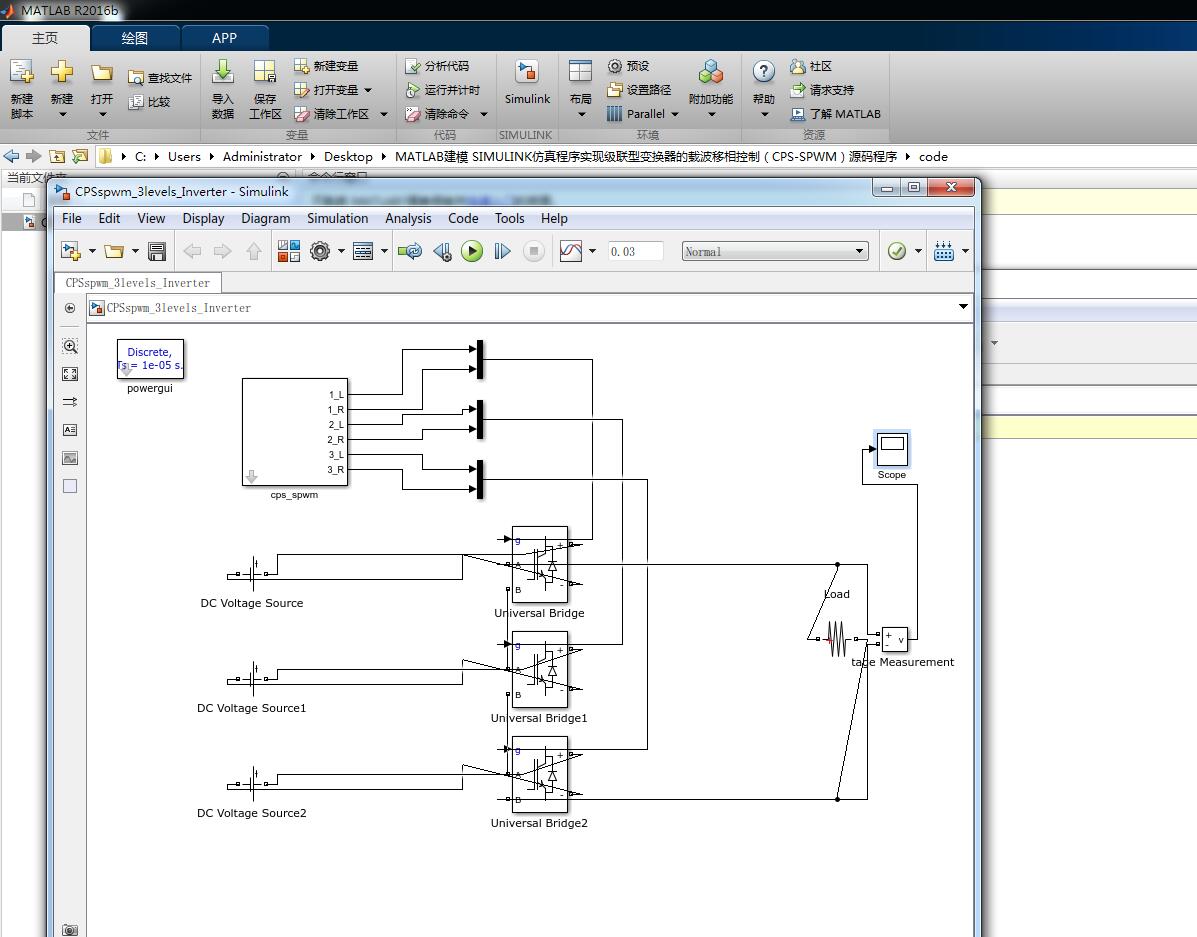This screenshot has height=937, width=1197.
Task: Select the CPSspwm_3levels_Inverter model tab
Action: coord(137,283)
